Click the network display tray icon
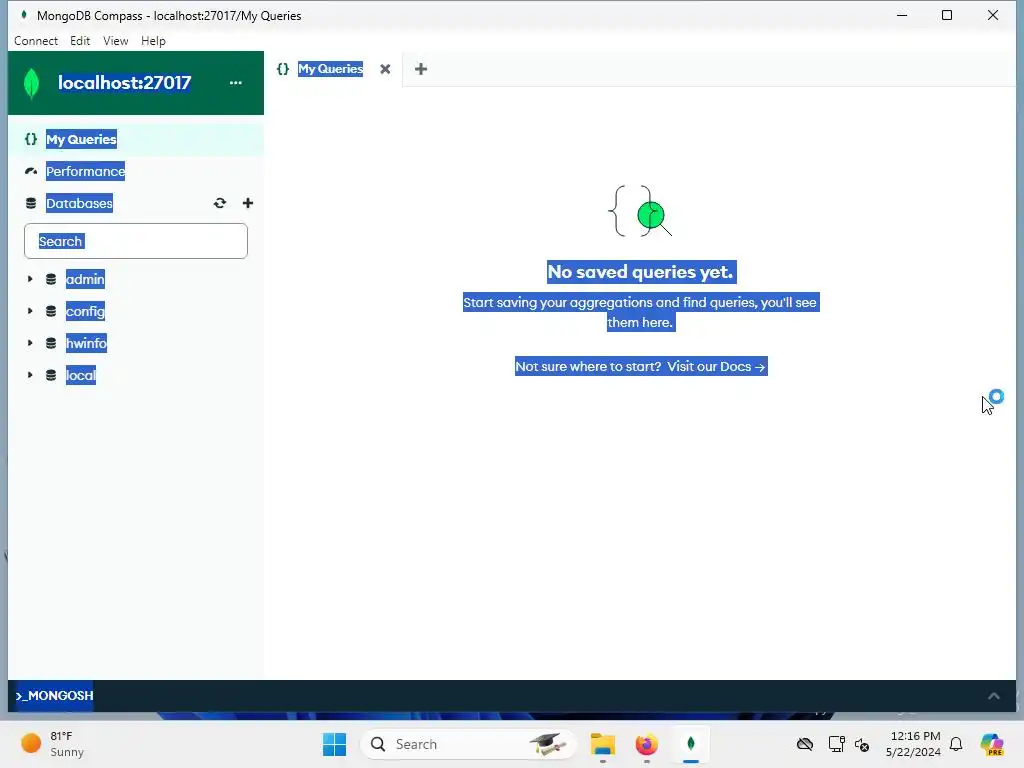The image size is (1024, 768). tap(836, 744)
